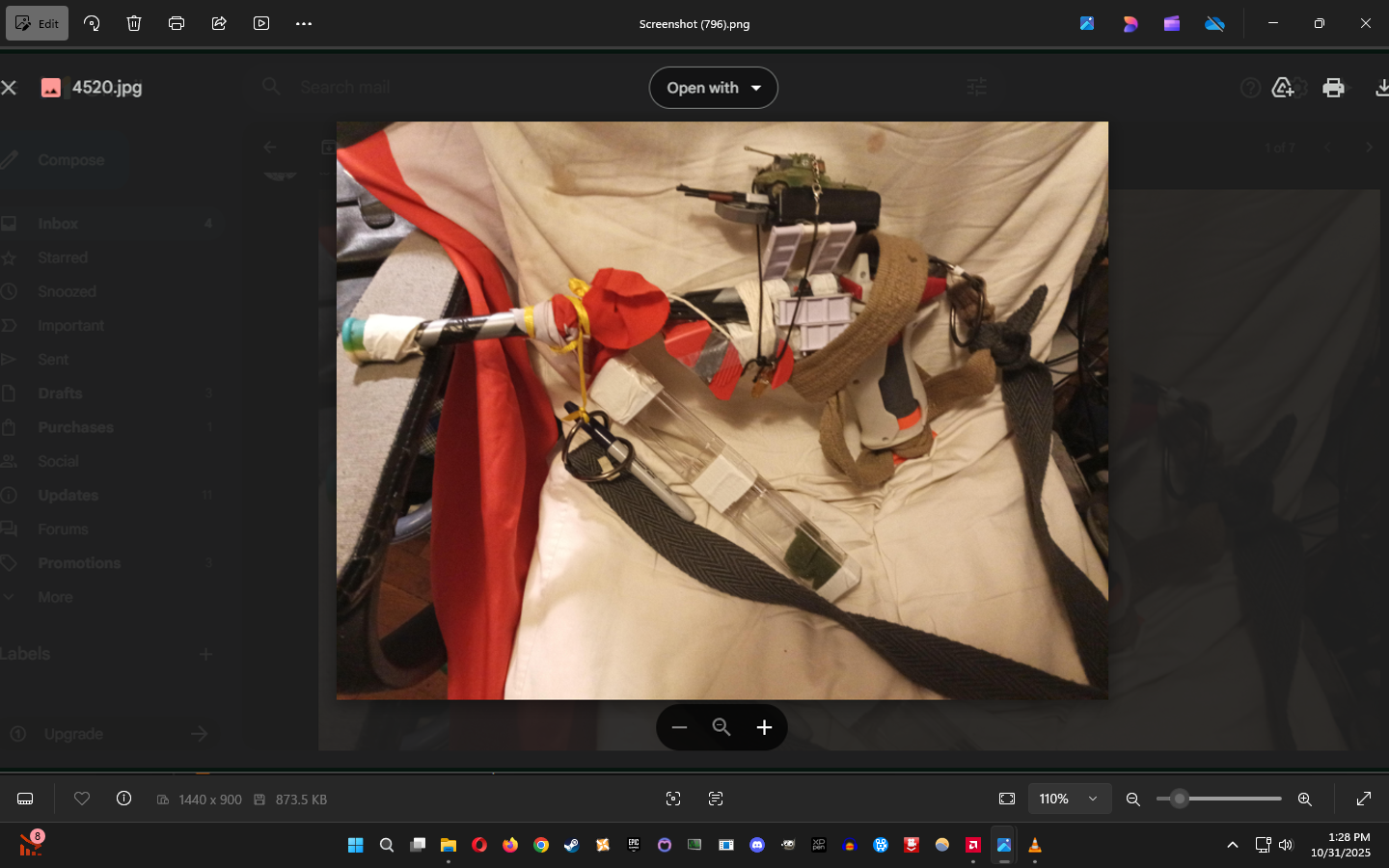
Task: Zoom out using the Photos minus magnifier
Action: point(1133,799)
